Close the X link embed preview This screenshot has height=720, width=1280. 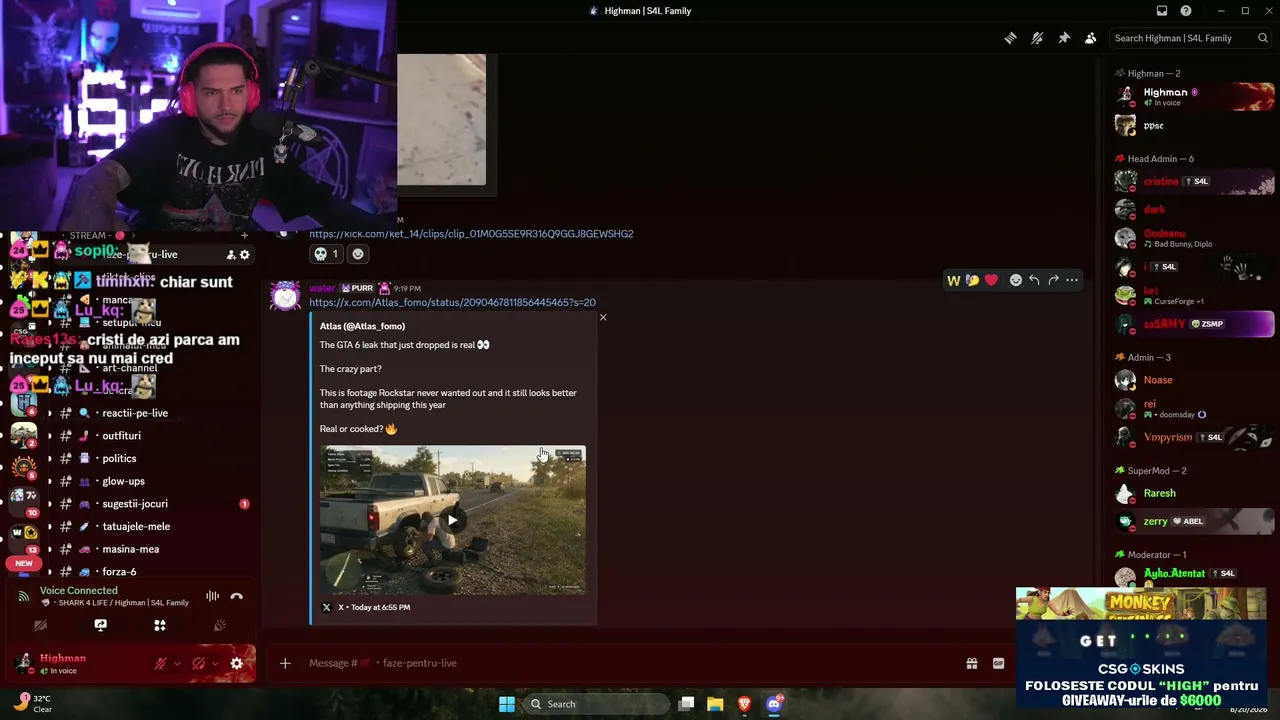[x=603, y=317]
